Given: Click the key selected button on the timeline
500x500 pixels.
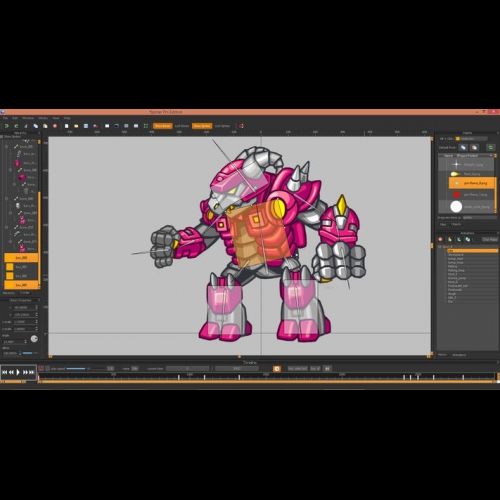Looking at the screenshot, I should 298,369.
